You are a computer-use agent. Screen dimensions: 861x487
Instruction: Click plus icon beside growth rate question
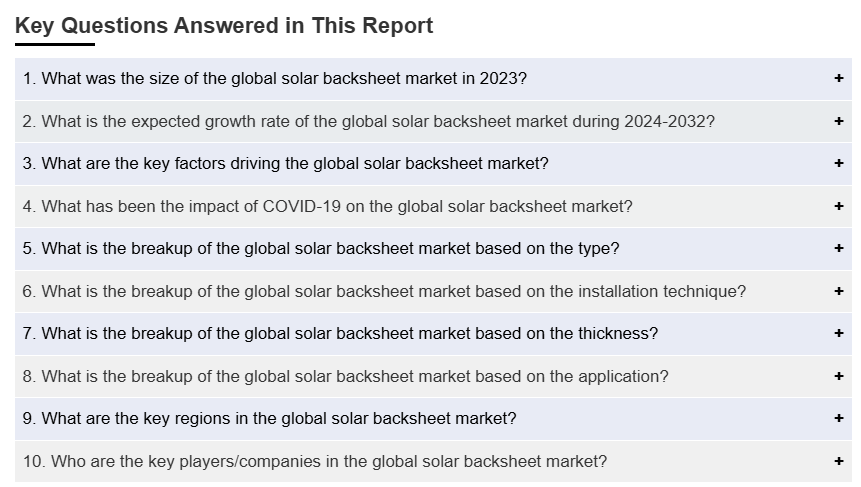[838, 121]
